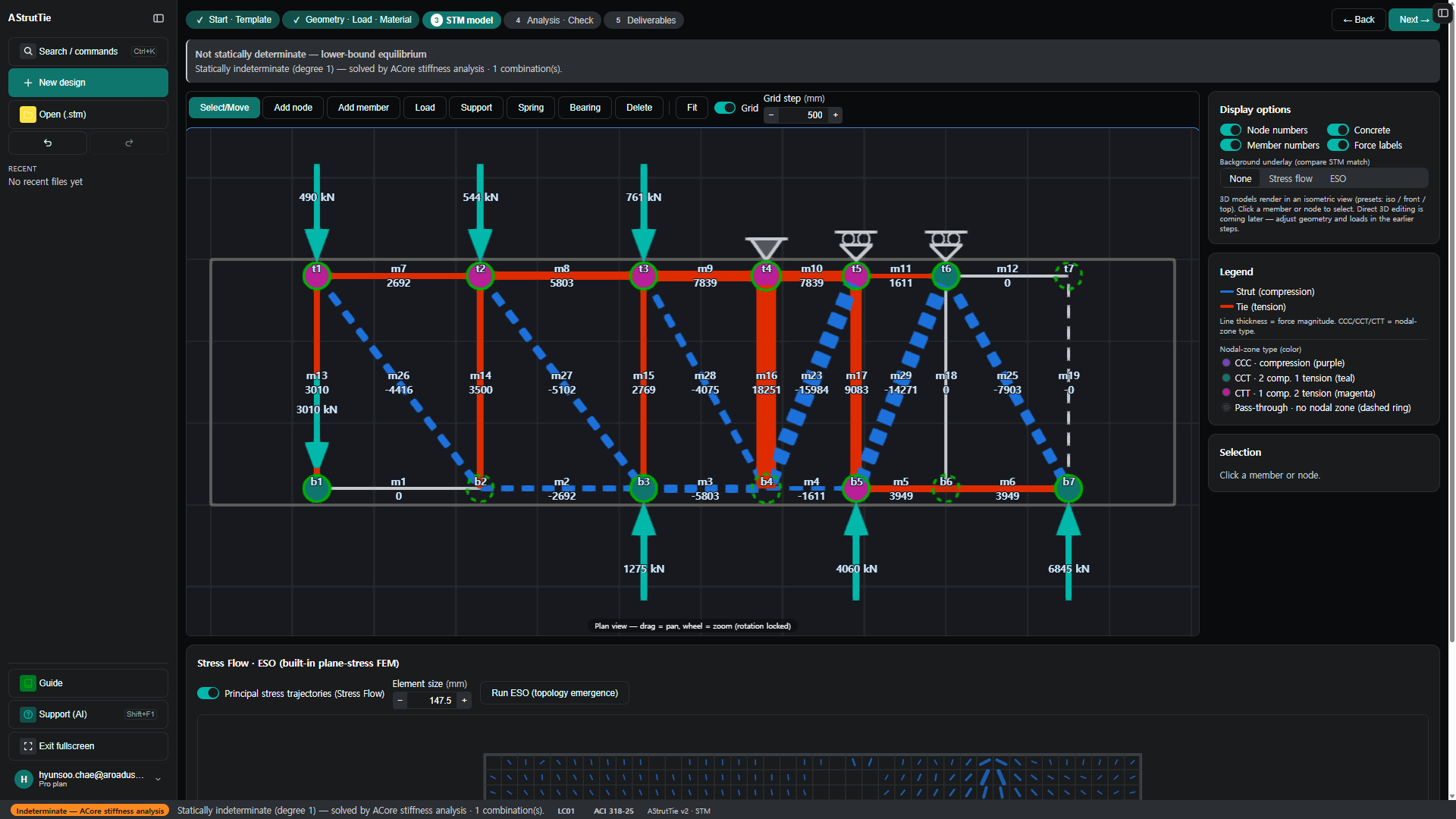
Task: Activate the Support tool
Action: click(x=476, y=108)
